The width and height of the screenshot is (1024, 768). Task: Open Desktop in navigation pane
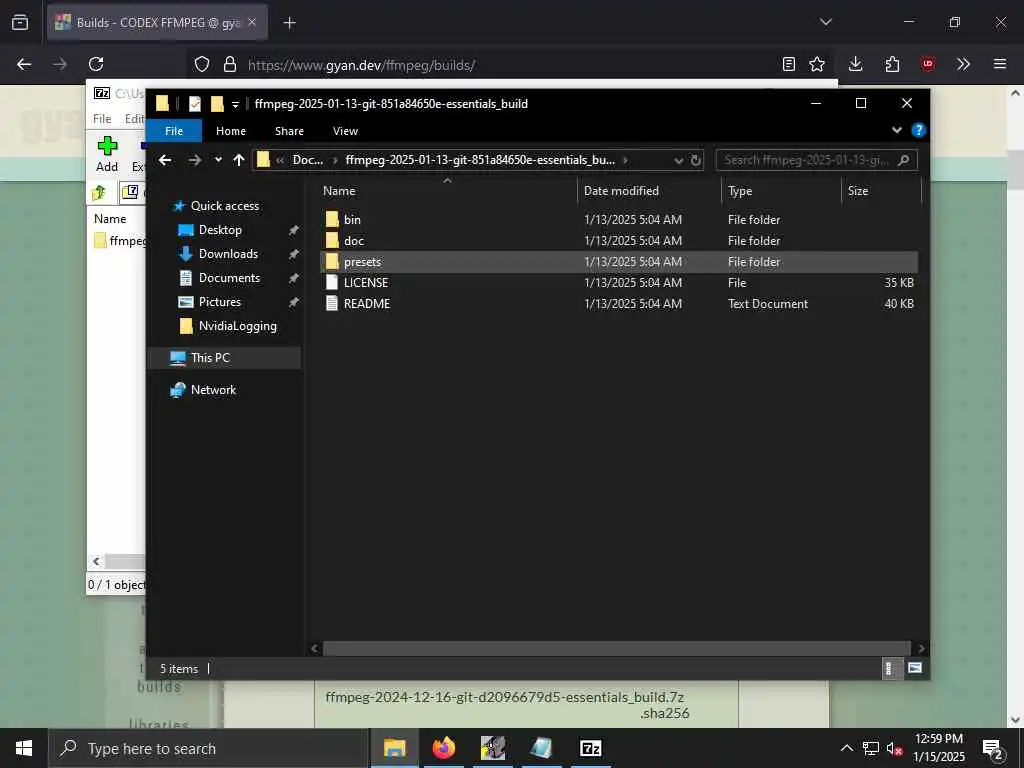[220, 230]
